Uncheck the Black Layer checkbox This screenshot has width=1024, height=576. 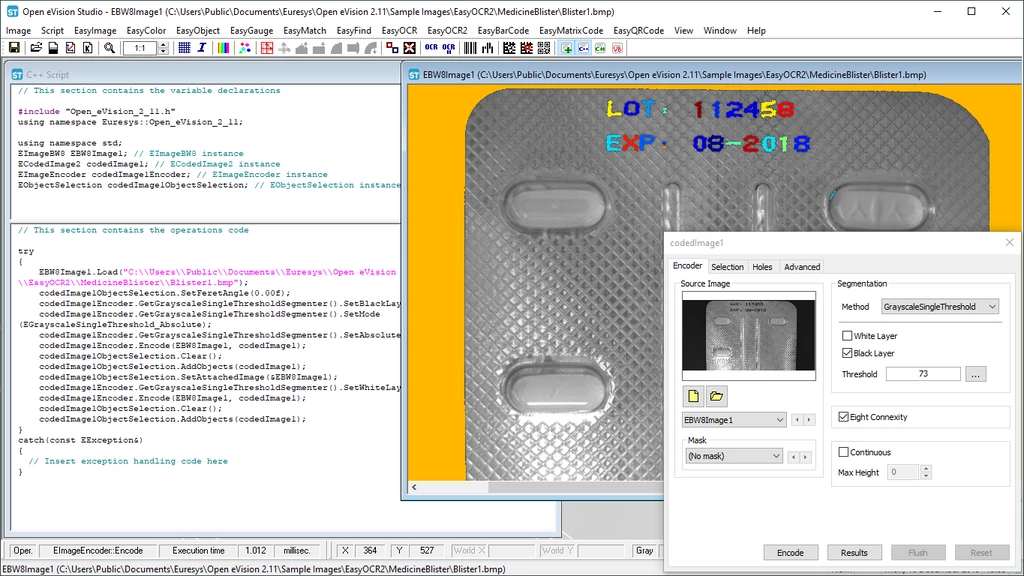(x=848, y=353)
